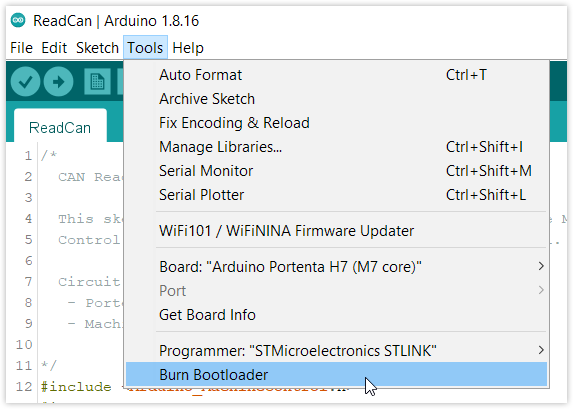The width and height of the screenshot is (573, 409).
Task: Expand Board: Arduino Portenta H7 submenu
Action: pyautogui.click(x=336, y=267)
